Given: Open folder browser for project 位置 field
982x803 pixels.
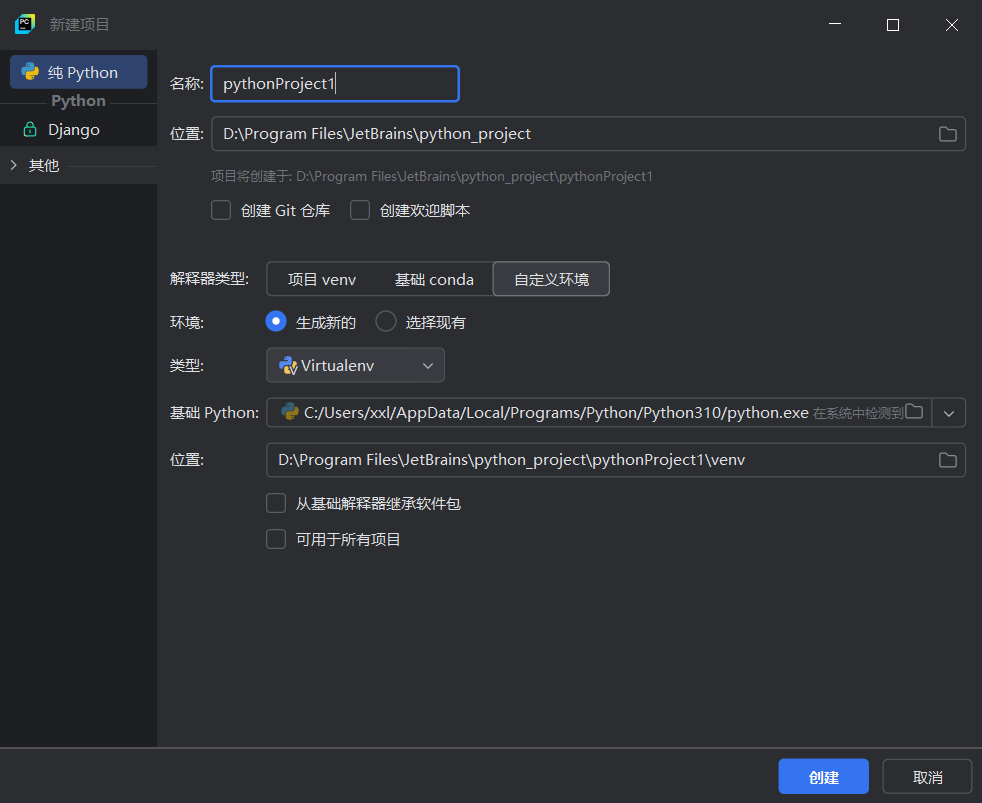Looking at the screenshot, I should tap(948, 134).
